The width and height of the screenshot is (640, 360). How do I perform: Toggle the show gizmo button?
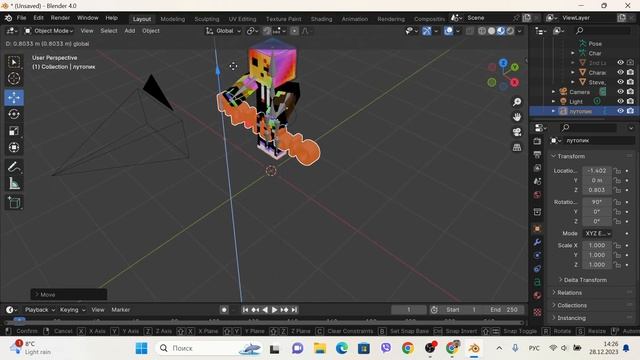coord(427,31)
